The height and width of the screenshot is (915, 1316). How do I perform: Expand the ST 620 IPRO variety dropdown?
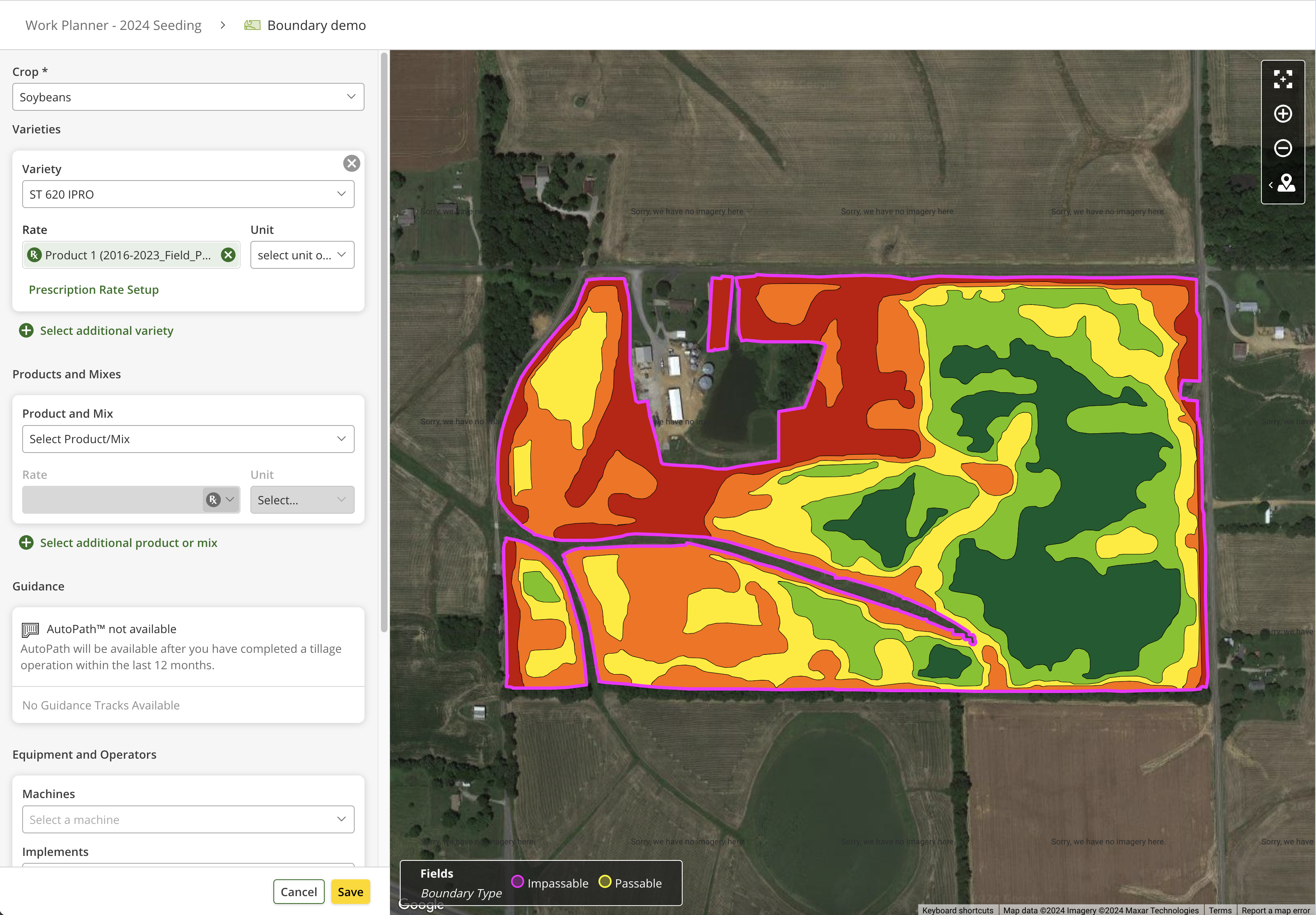(x=188, y=194)
